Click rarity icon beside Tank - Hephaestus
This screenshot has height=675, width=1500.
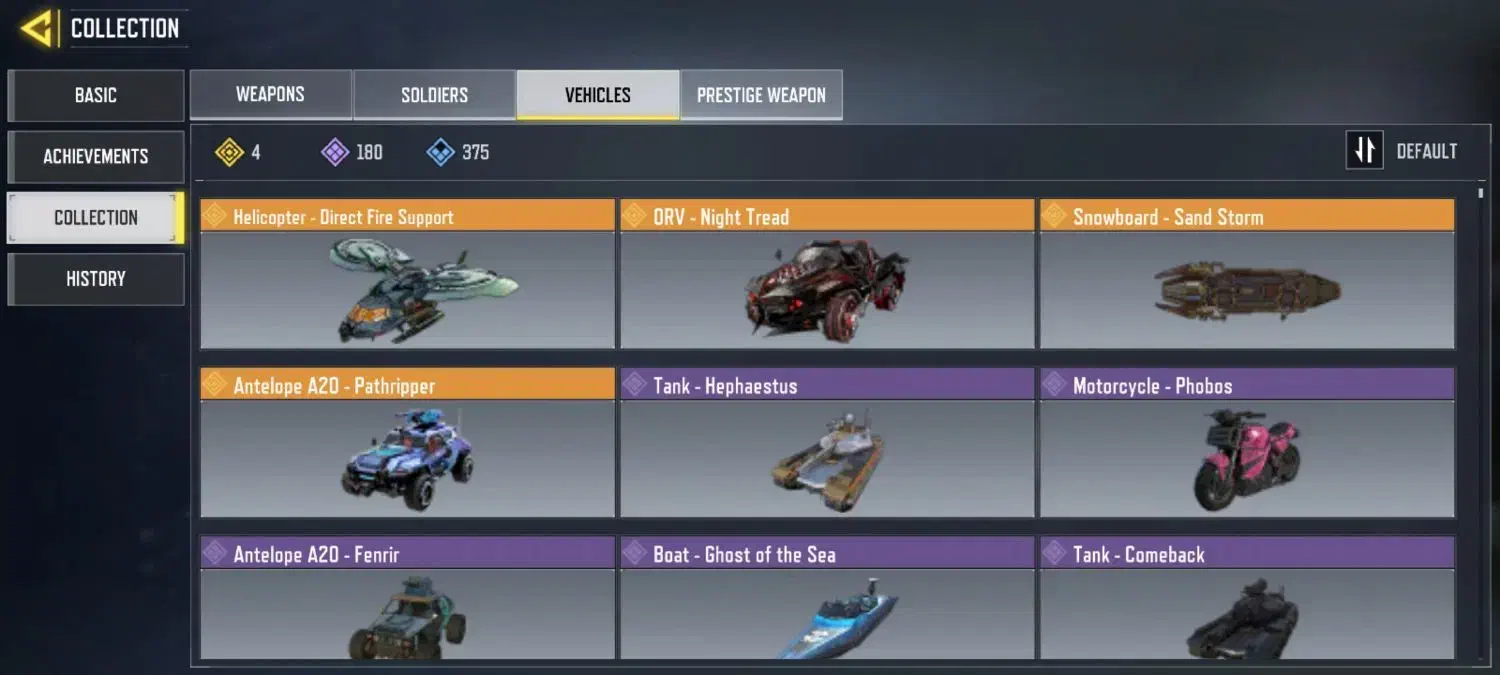click(635, 385)
